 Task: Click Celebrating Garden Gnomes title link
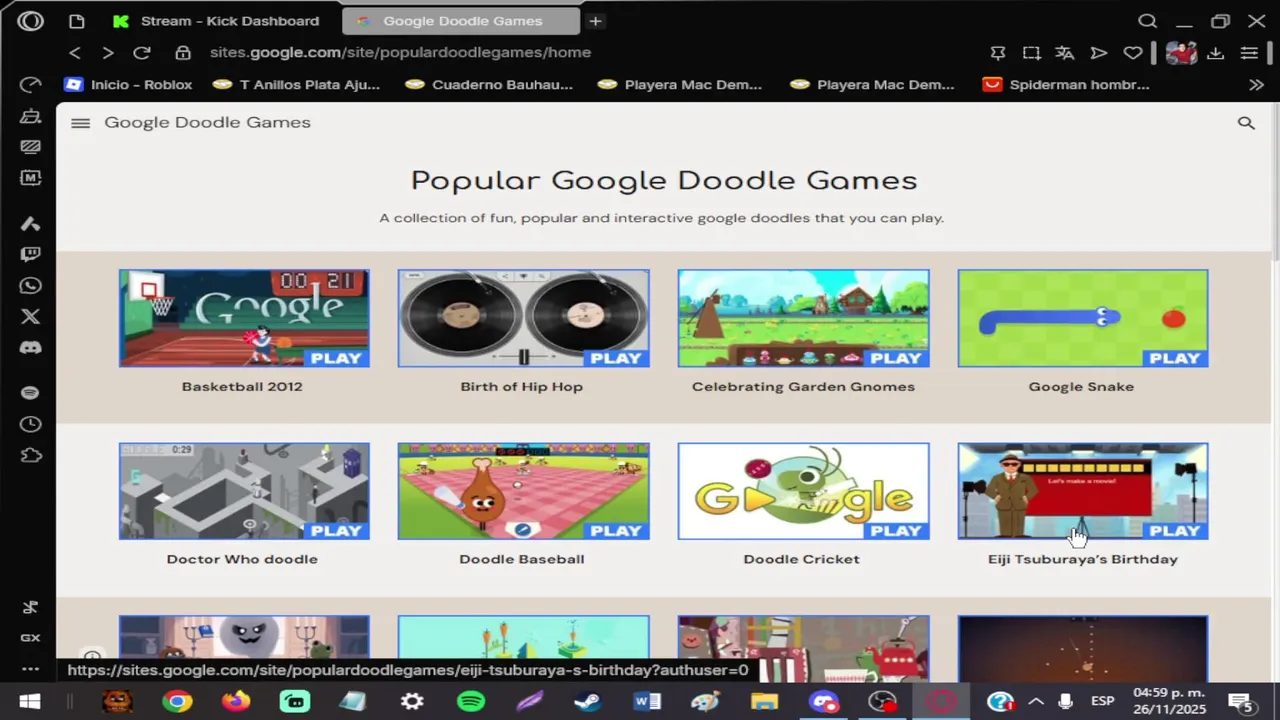tap(803, 387)
